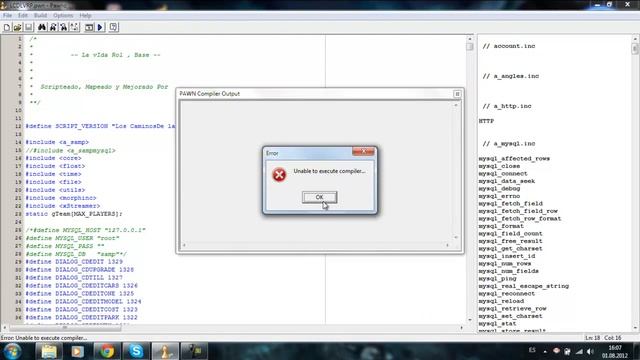Open the Build menu
Screen dimensions: 640x360
pos(40,16)
